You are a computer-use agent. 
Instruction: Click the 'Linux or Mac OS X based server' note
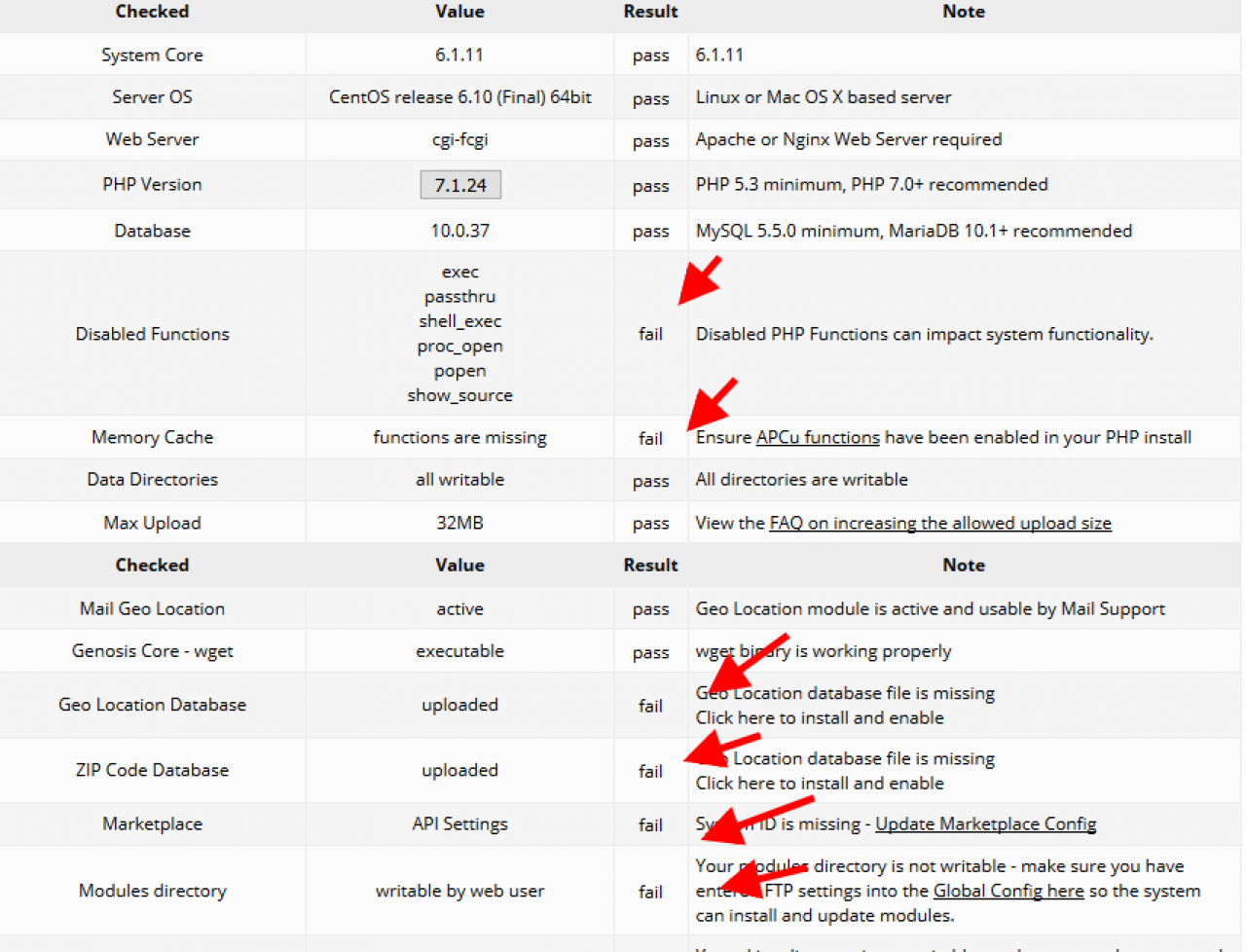(x=824, y=96)
